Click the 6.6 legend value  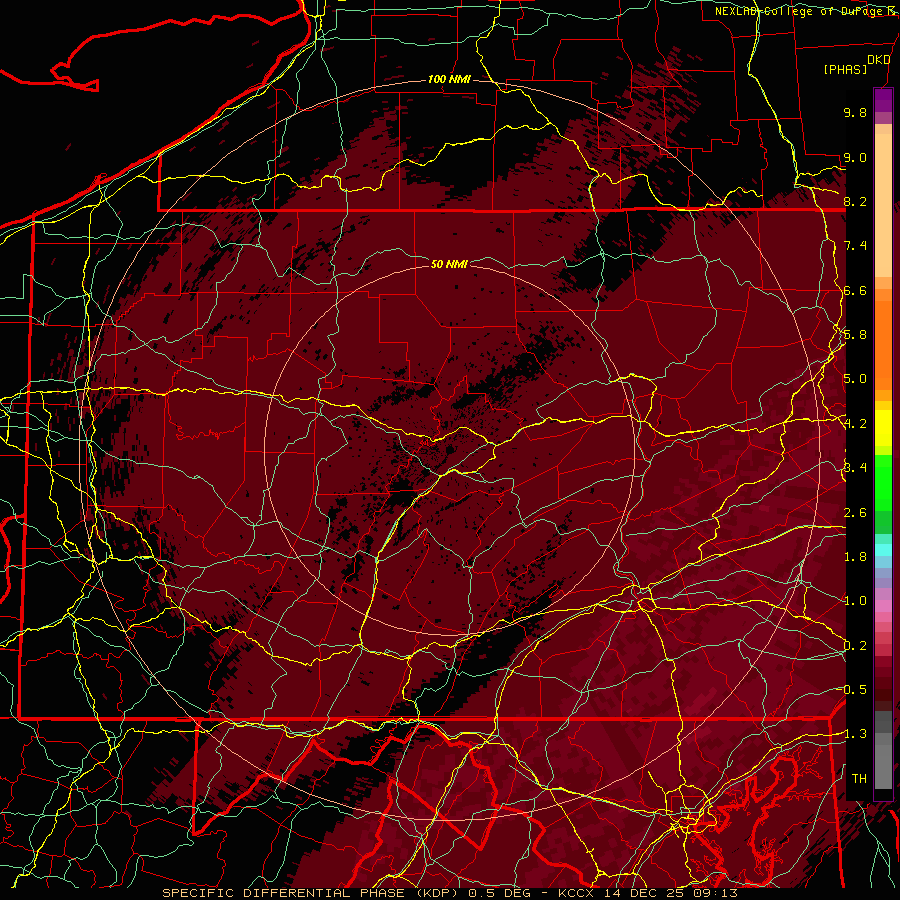pyautogui.click(x=855, y=290)
